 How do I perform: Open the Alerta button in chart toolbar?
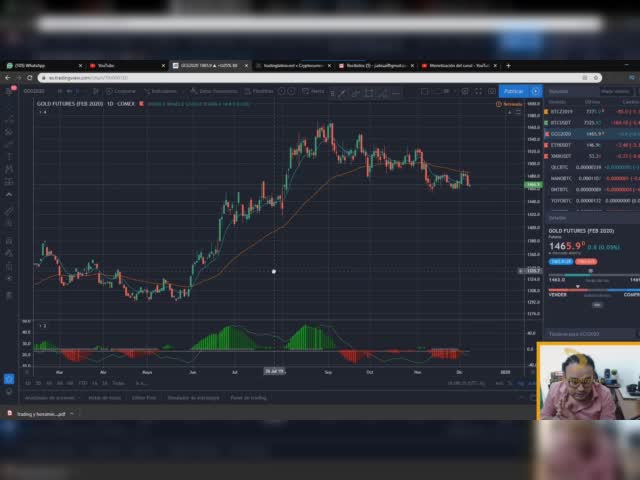pyautogui.click(x=313, y=91)
